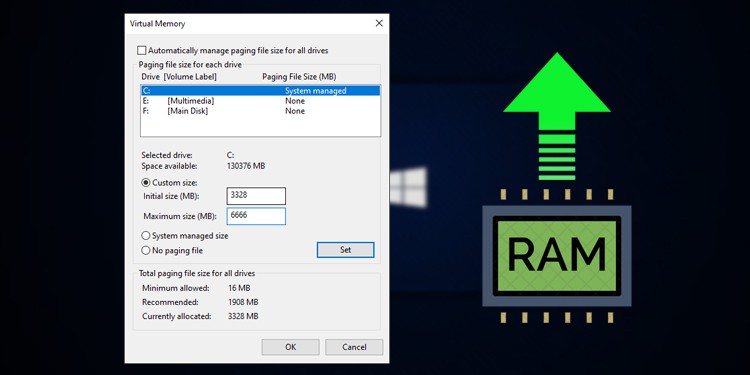Dismiss dialog with Cancel button
The width and height of the screenshot is (750, 375).
coord(354,347)
